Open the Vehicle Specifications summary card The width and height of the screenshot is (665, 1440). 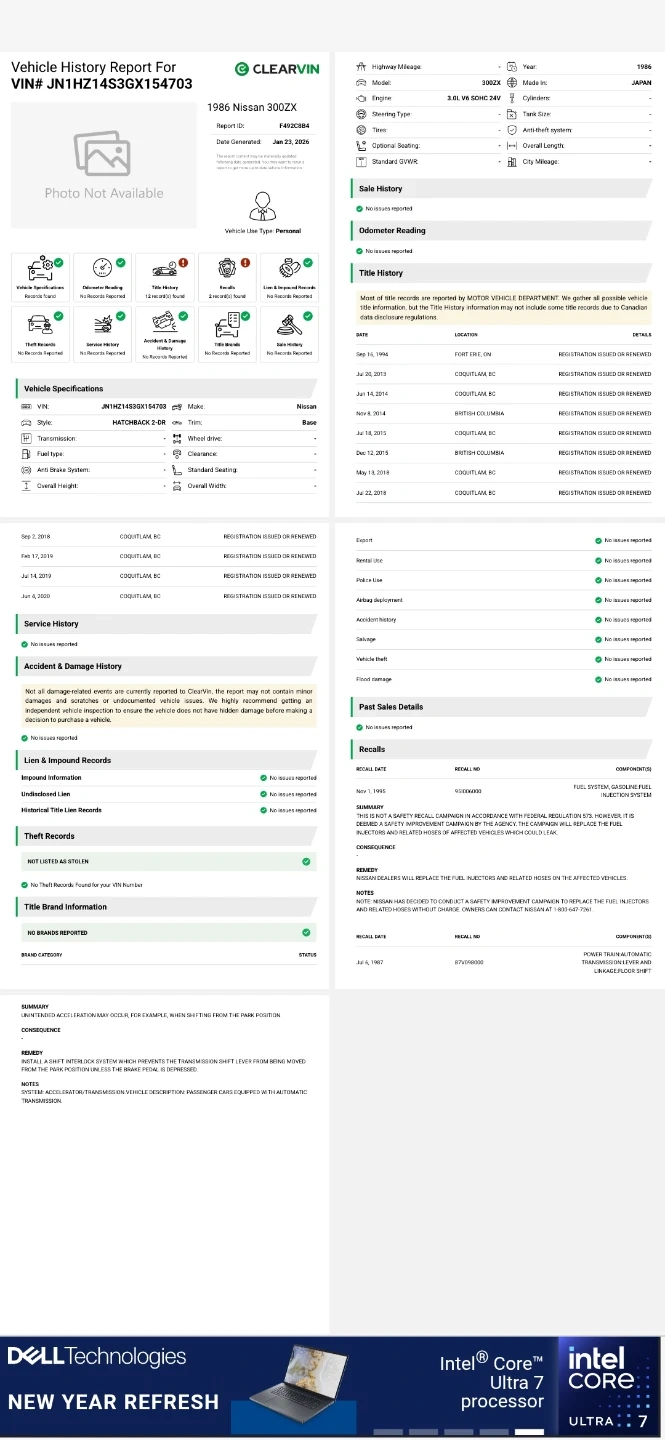click(40, 277)
